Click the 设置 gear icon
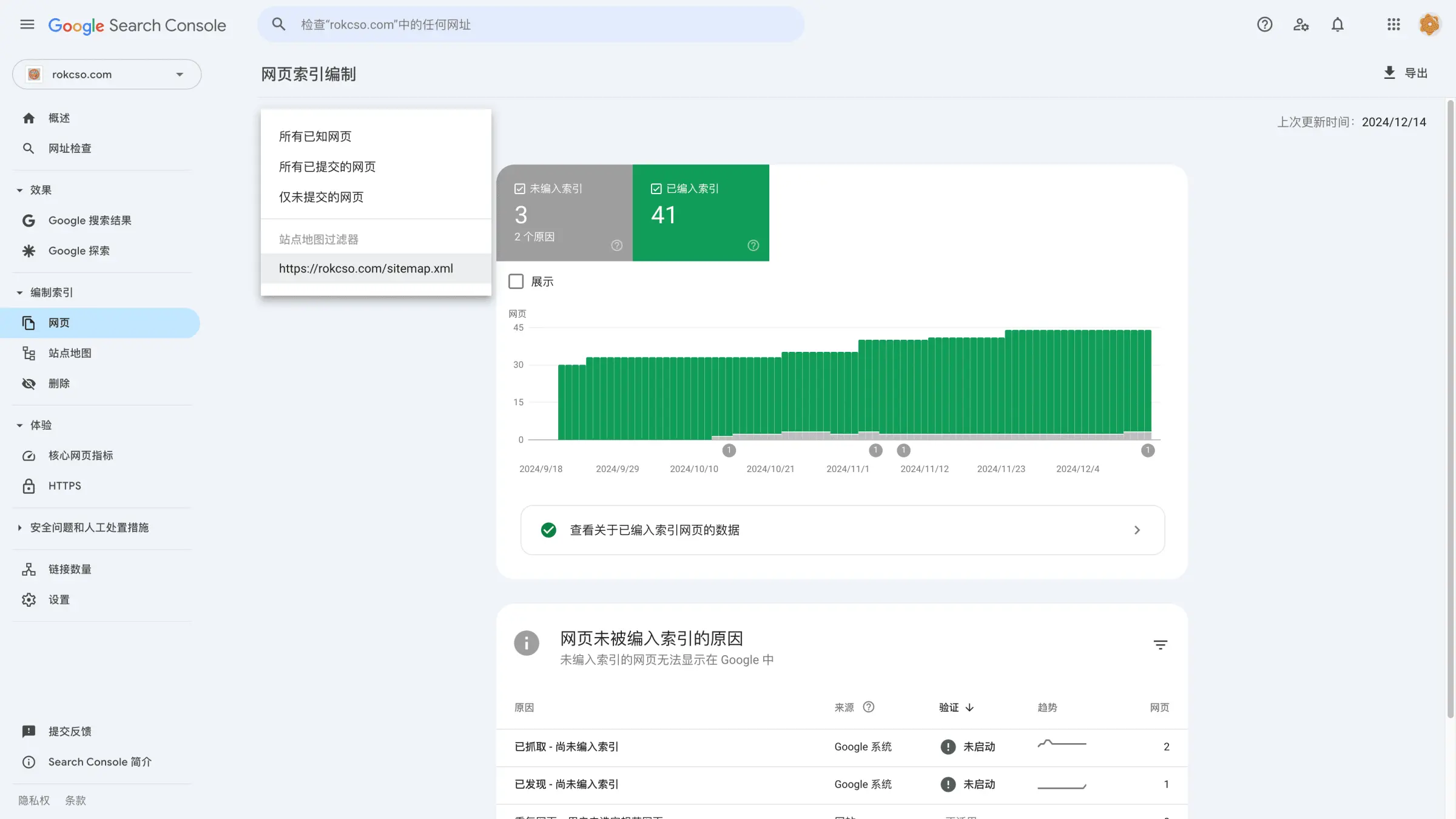1456x819 pixels. click(x=29, y=600)
